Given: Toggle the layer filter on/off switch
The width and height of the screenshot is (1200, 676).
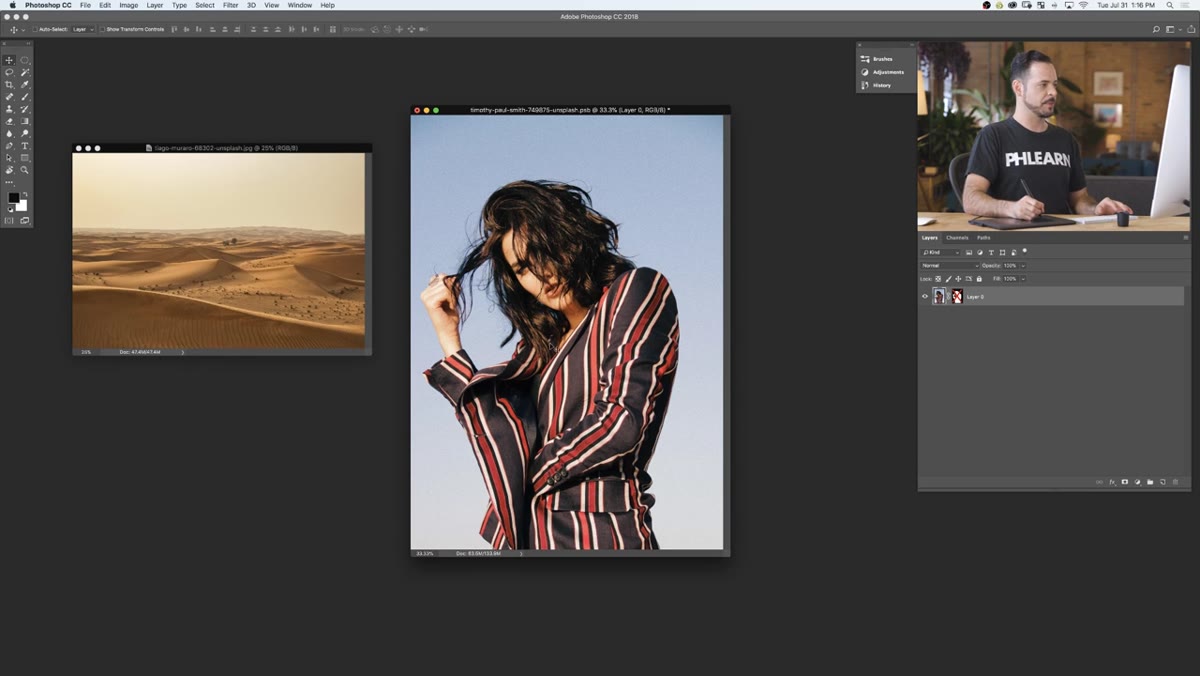Looking at the screenshot, I should pyautogui.click(x=1024, y=251).
